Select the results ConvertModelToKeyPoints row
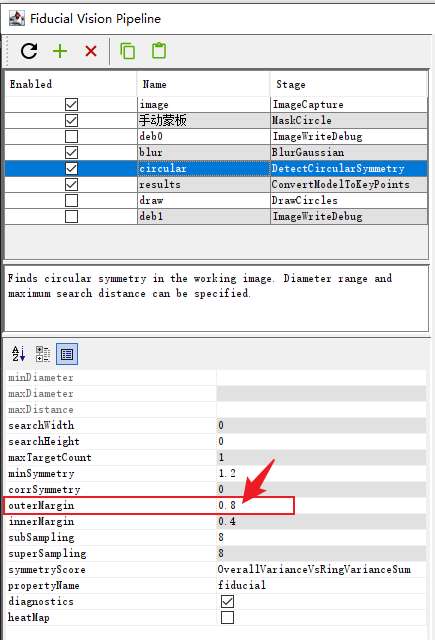The image size is (435, 640). pyautogui.click(x=216, y=184)
